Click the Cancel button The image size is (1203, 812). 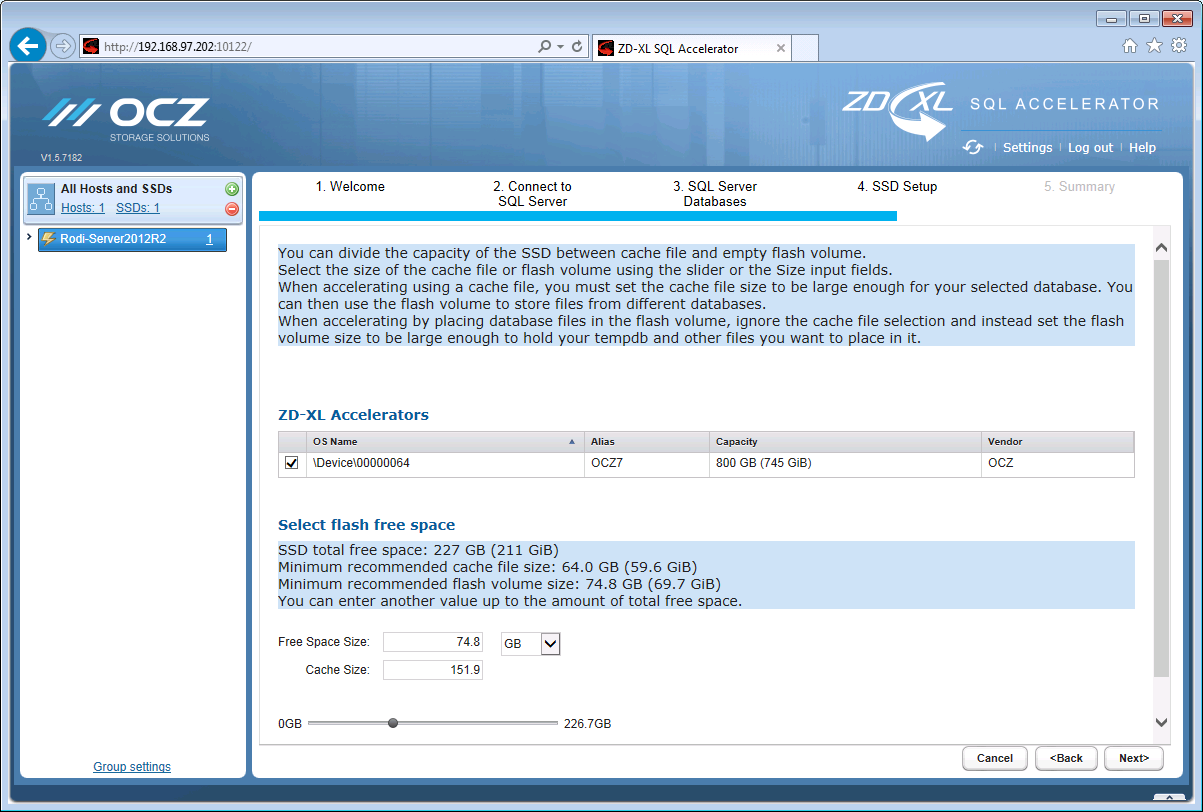coord(995,758)
